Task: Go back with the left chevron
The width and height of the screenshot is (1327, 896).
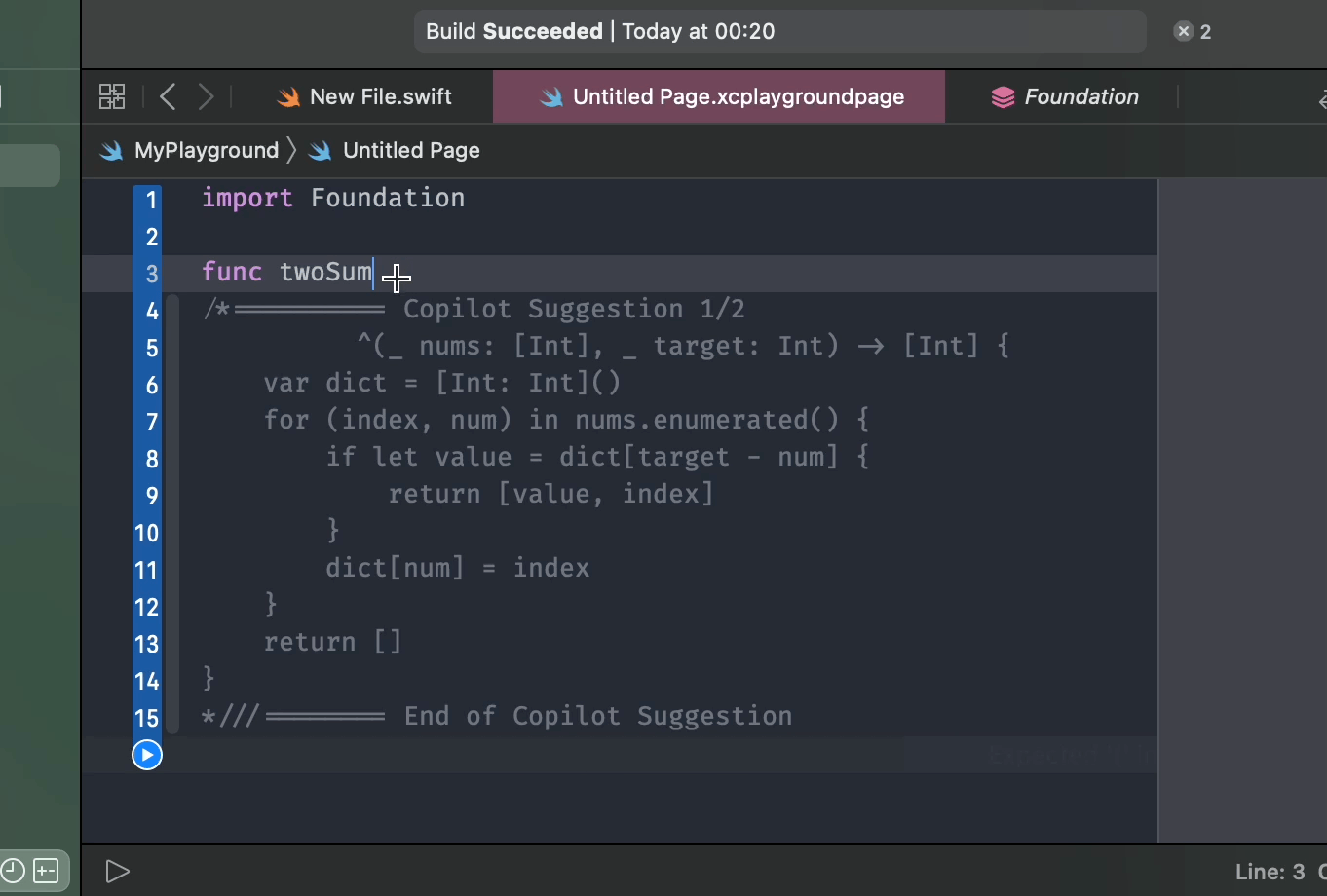Action: coord(168,96)
